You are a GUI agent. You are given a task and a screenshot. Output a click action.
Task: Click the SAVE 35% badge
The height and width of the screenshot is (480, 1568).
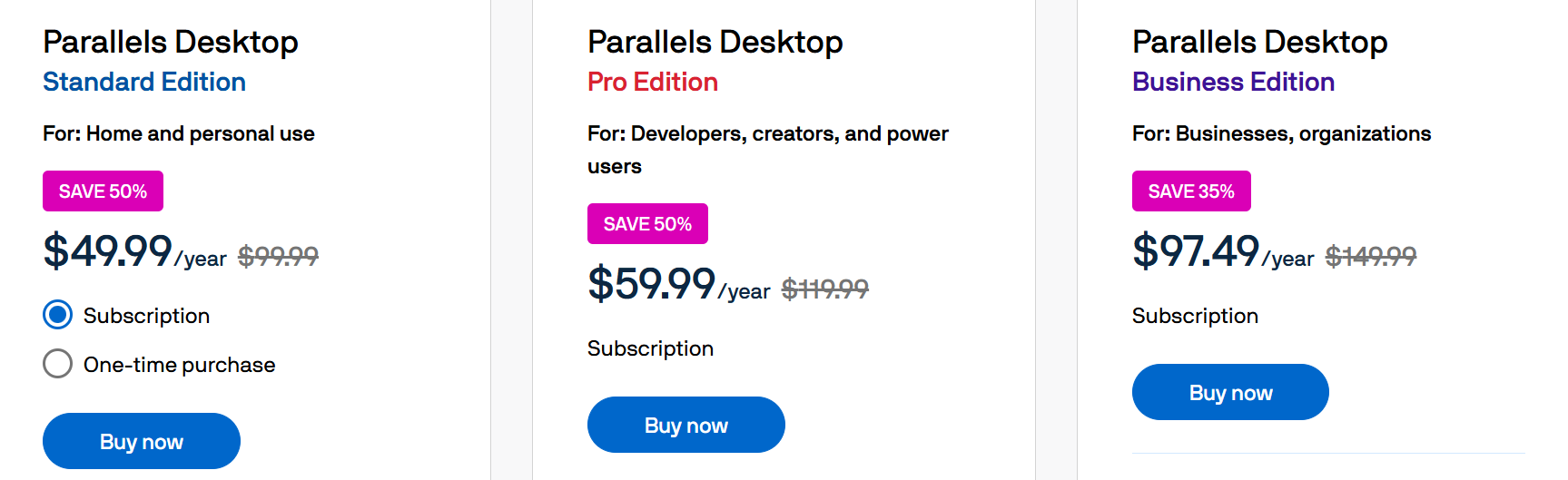click(1191, 191)
